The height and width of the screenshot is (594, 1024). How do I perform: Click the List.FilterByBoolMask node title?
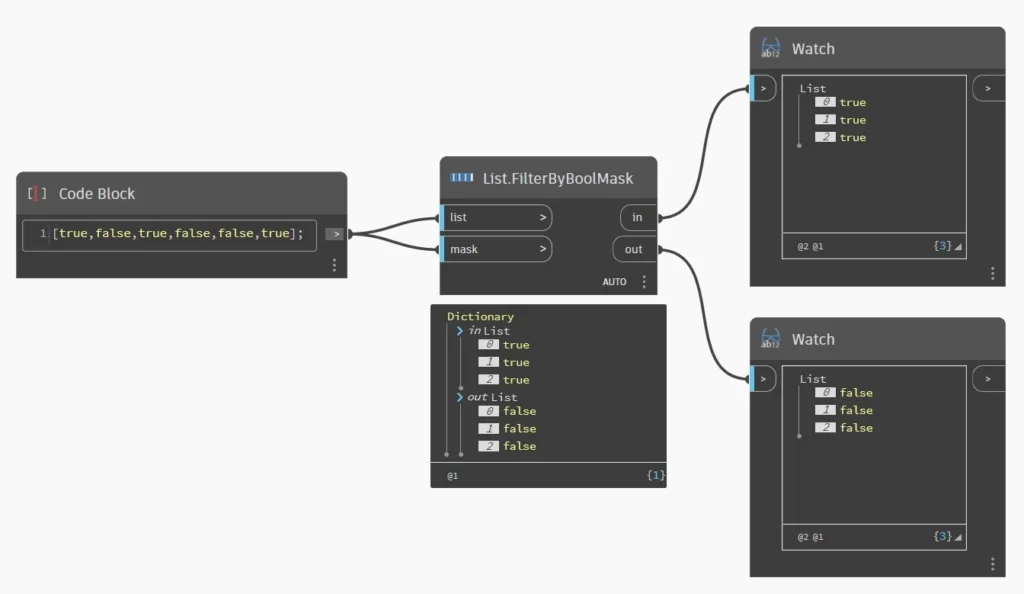point(558,178)
